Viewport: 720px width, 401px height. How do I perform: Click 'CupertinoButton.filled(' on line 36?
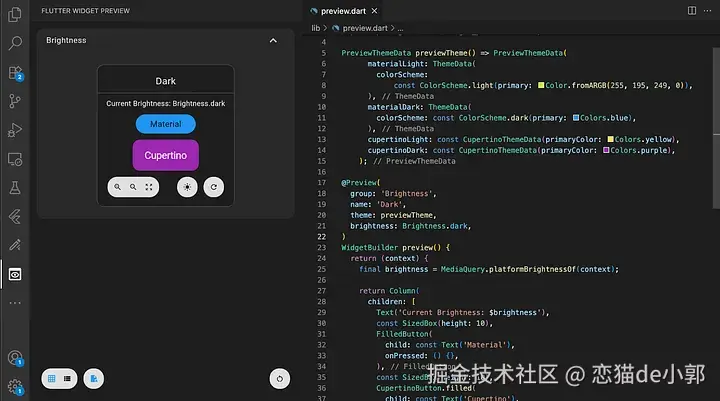pos(426,388)
